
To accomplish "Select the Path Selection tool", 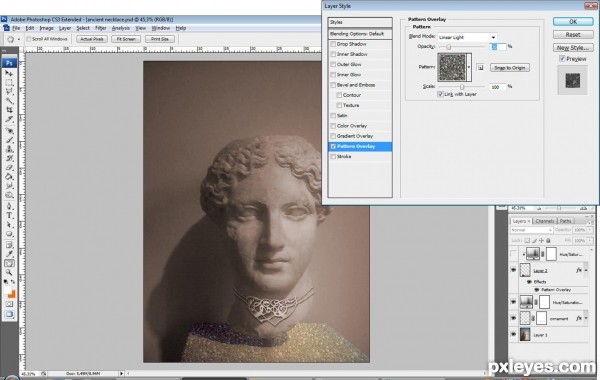I will coord(9,225).
